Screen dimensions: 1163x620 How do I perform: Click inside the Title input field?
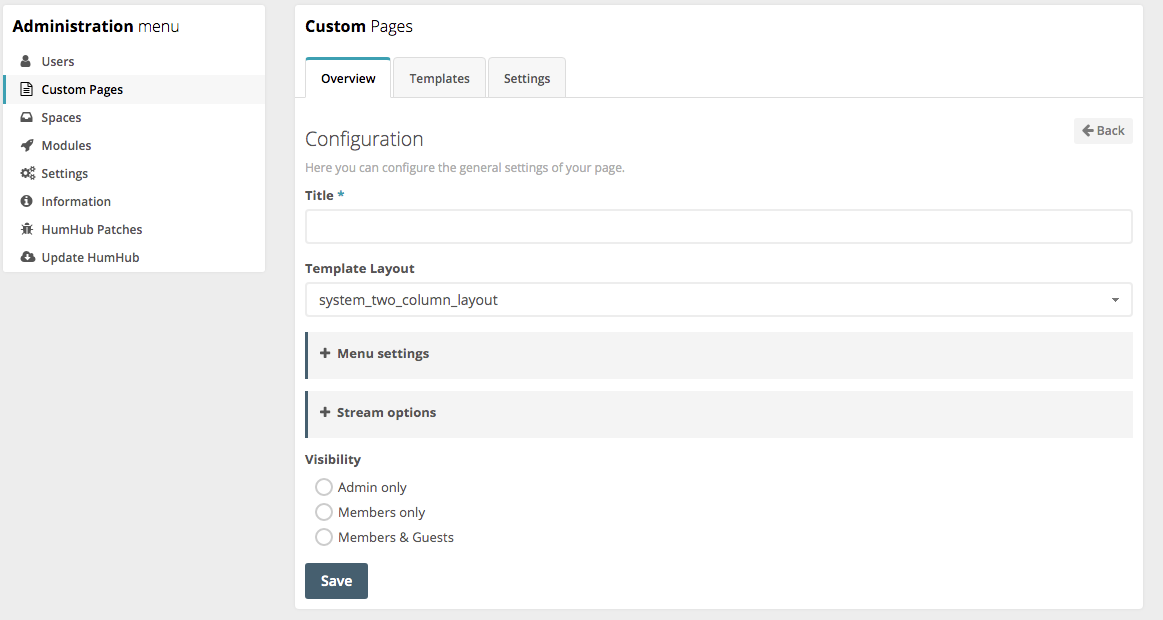click(x=718, y=226)
